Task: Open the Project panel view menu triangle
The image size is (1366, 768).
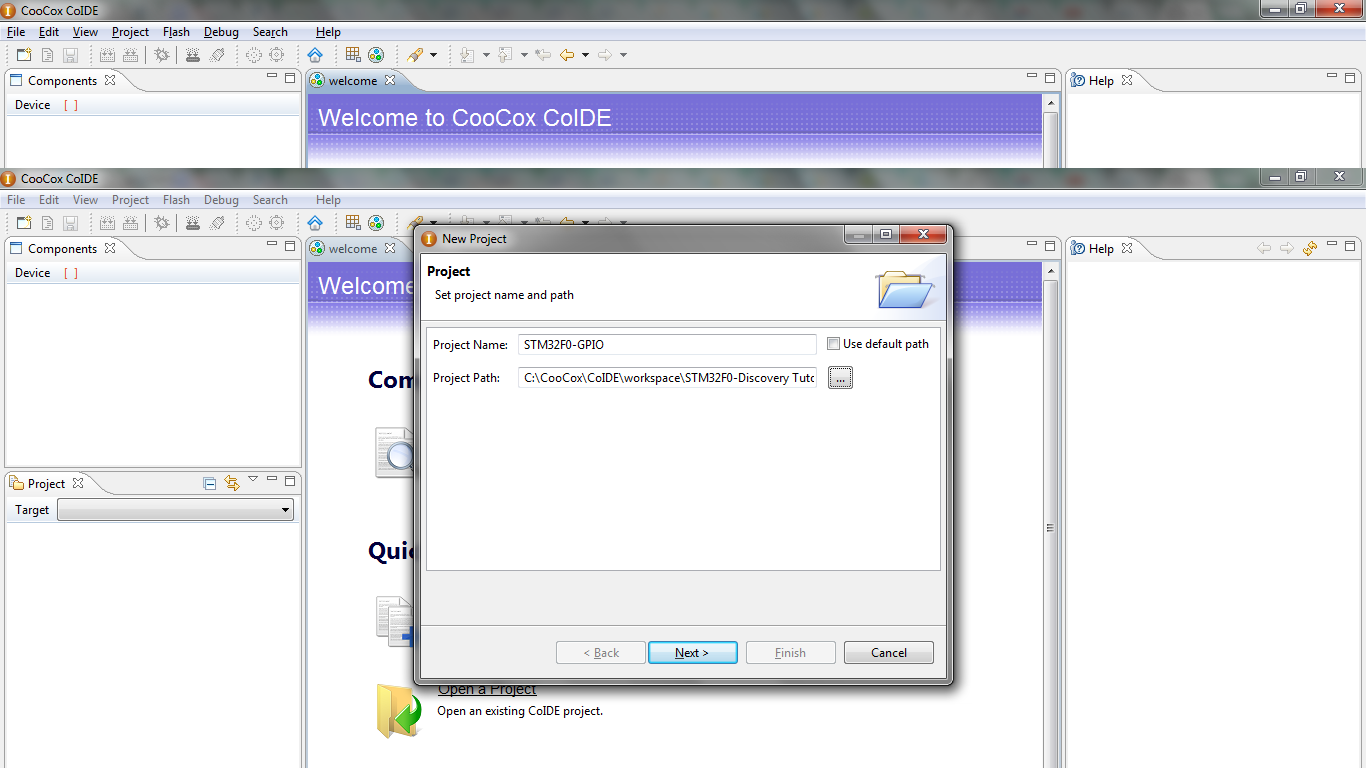Action: pos(253,480)
